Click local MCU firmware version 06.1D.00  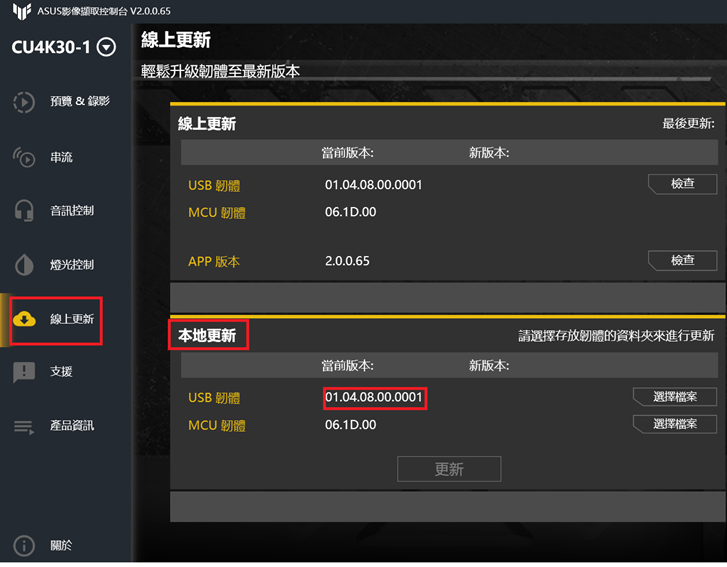coord(351,425)
